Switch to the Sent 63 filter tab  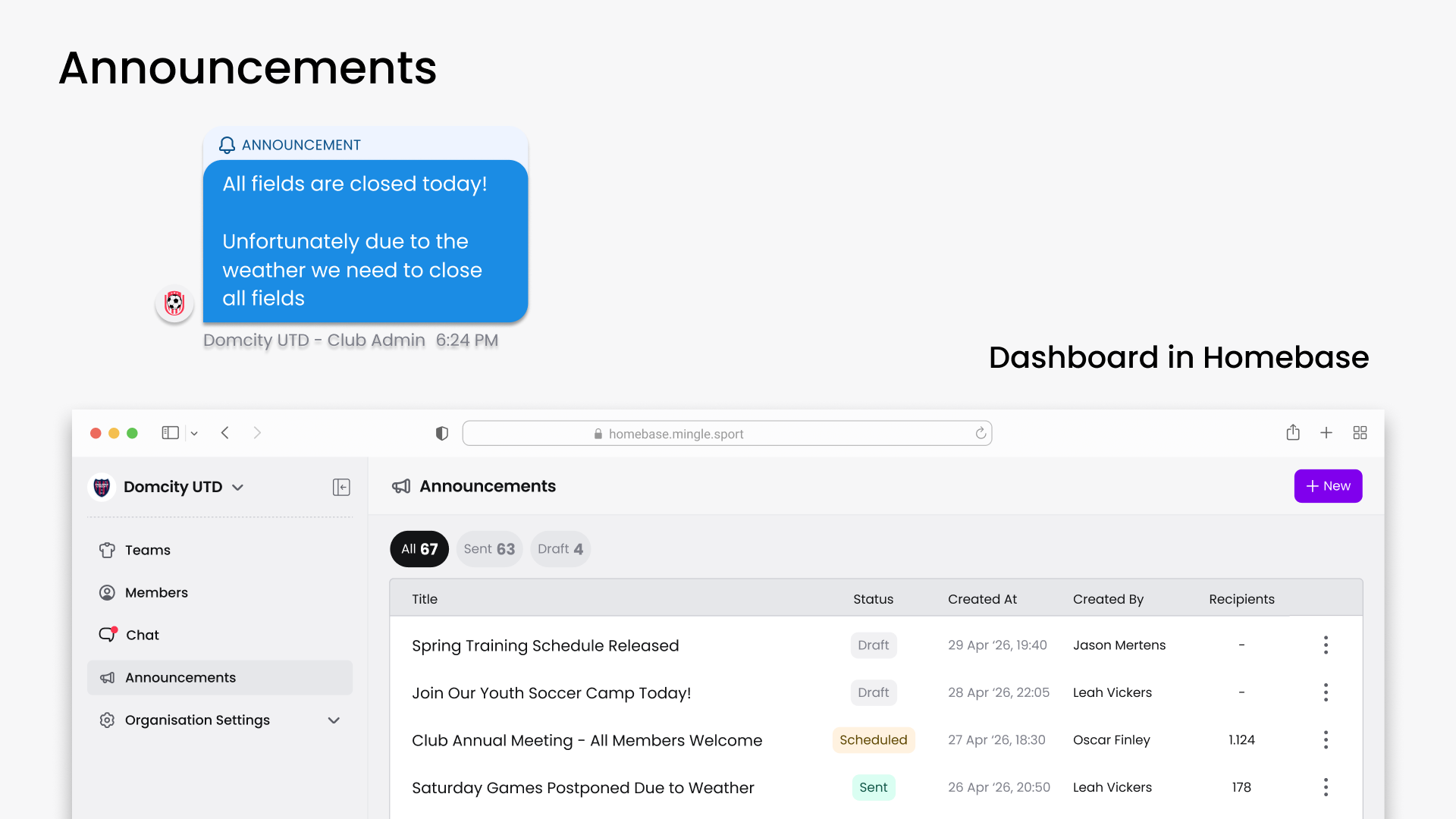[x=489, y=549]
